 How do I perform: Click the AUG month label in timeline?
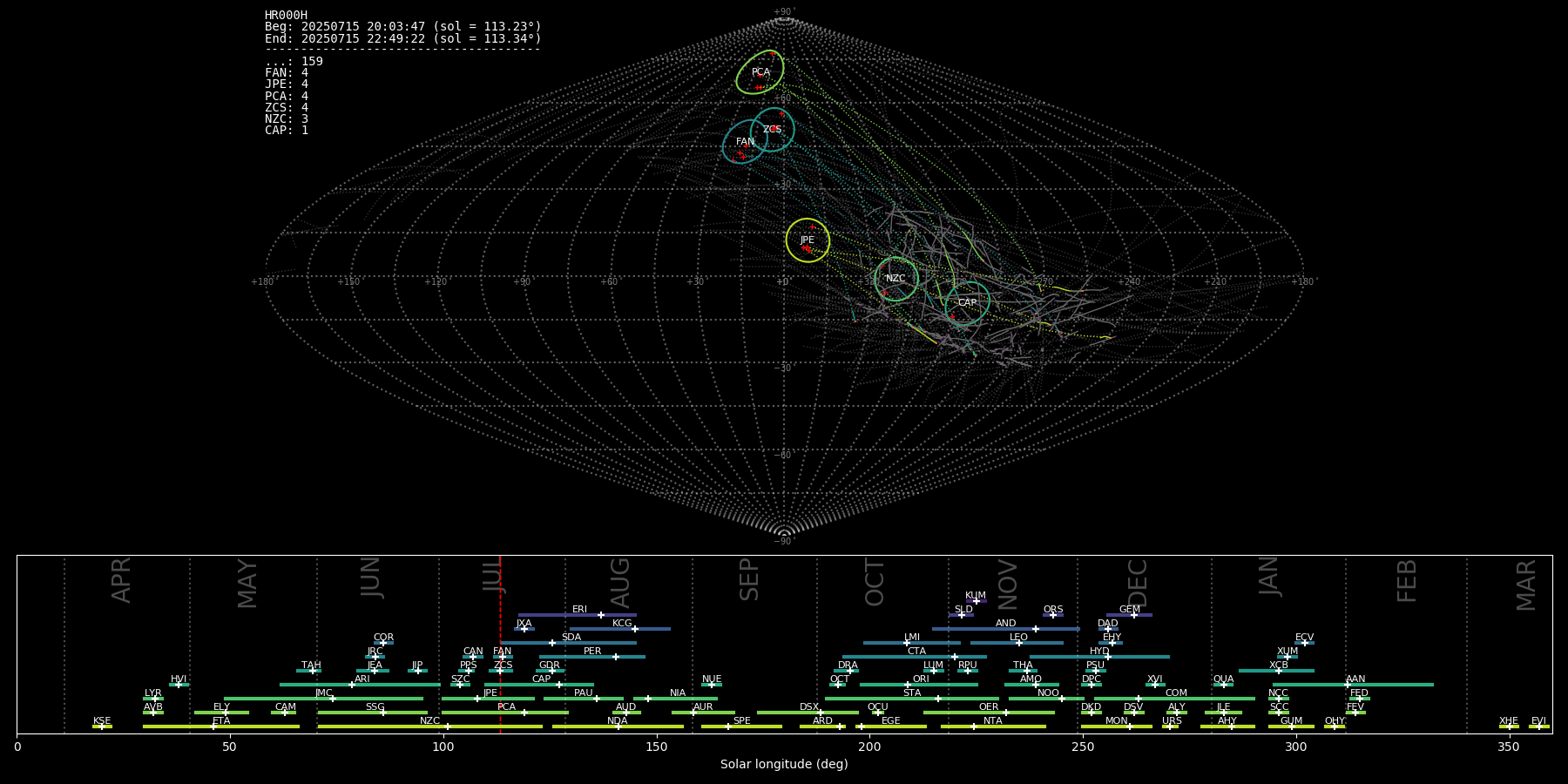[x=620, y=583]
